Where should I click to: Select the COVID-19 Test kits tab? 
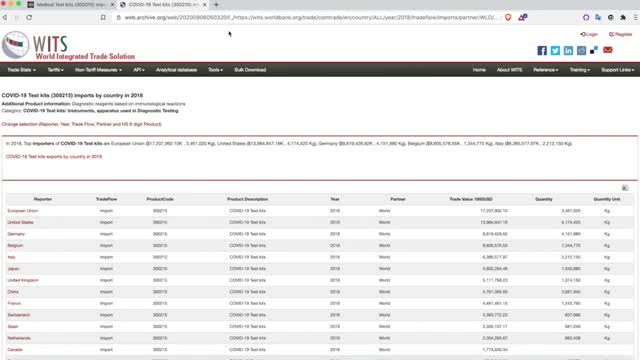164,4
